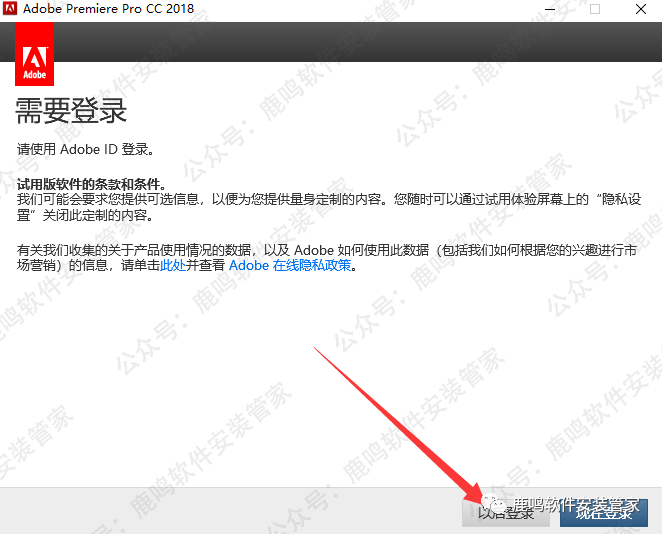The image size is (662, 534).
Task: Click the Adobe Premiere Pro CC 2018 title
Action: (x=109, y=8)
